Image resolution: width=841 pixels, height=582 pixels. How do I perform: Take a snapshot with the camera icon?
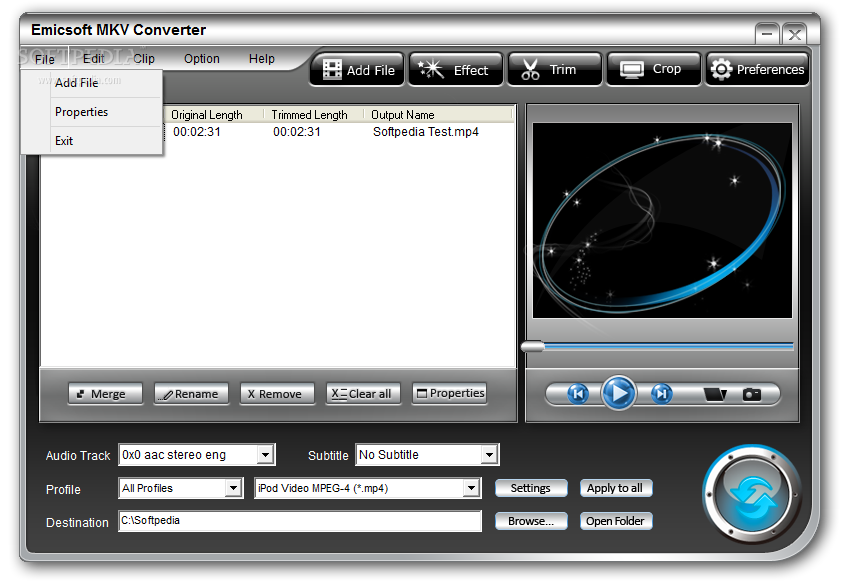click(x=751, y=395)
